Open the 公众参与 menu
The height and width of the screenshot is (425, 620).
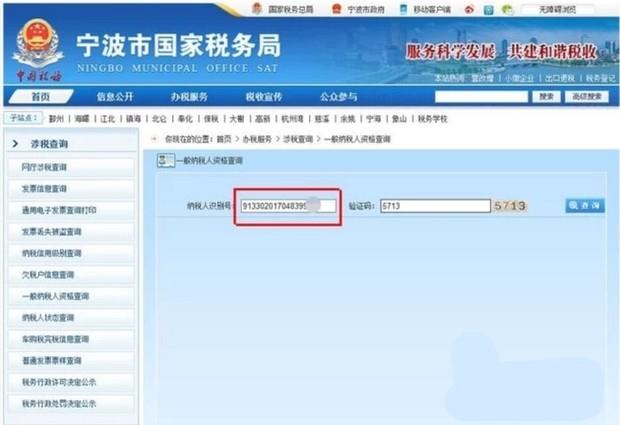338,96
